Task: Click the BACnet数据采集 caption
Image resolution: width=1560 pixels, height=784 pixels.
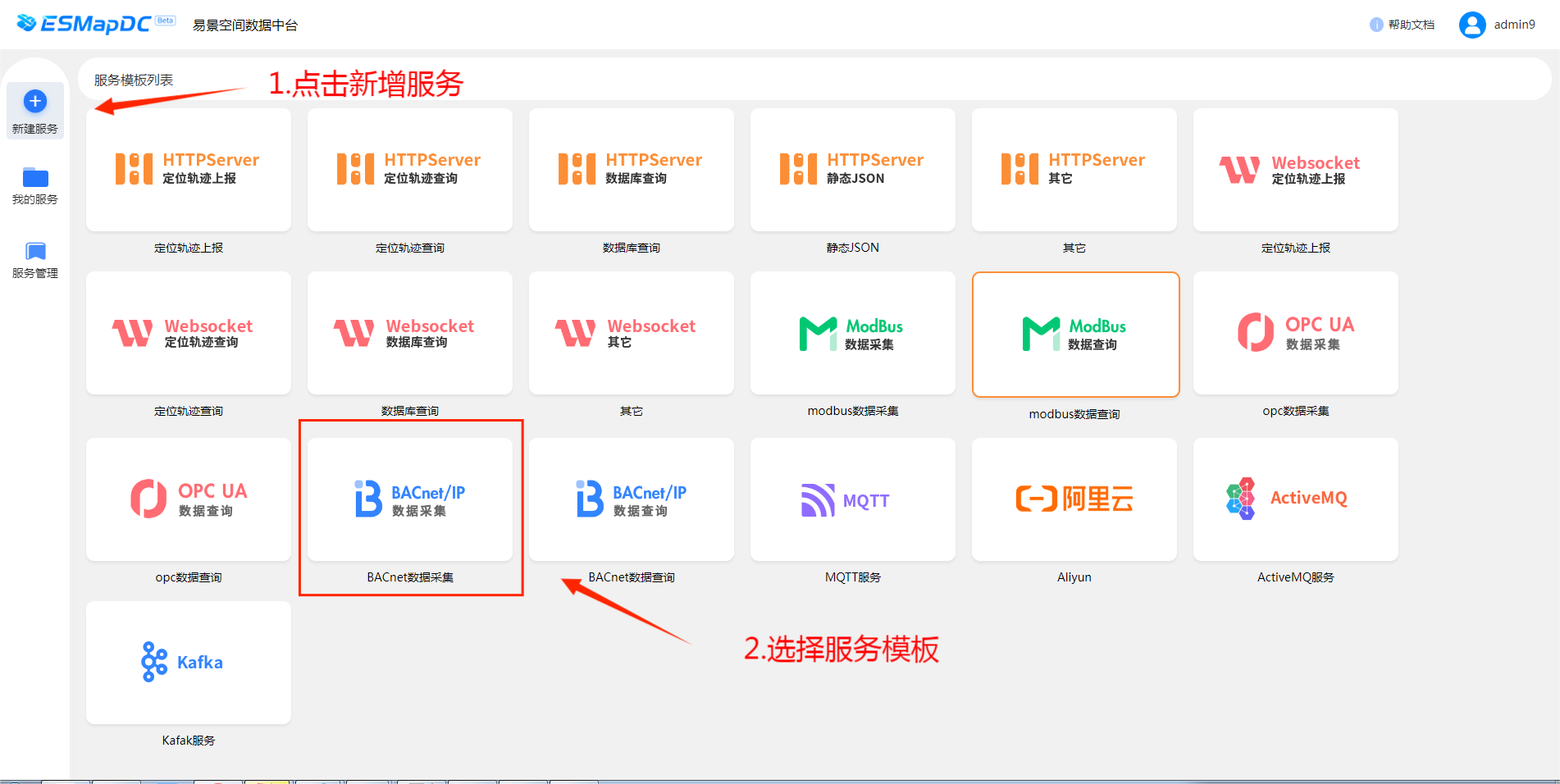Action: (x=410, y=577)
